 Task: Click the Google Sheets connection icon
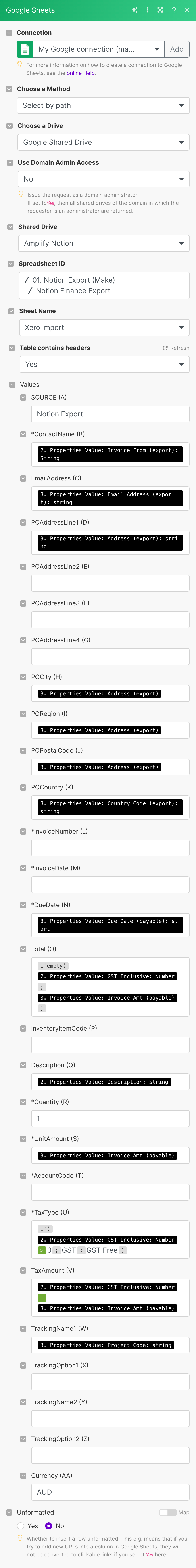pos(25,49)
